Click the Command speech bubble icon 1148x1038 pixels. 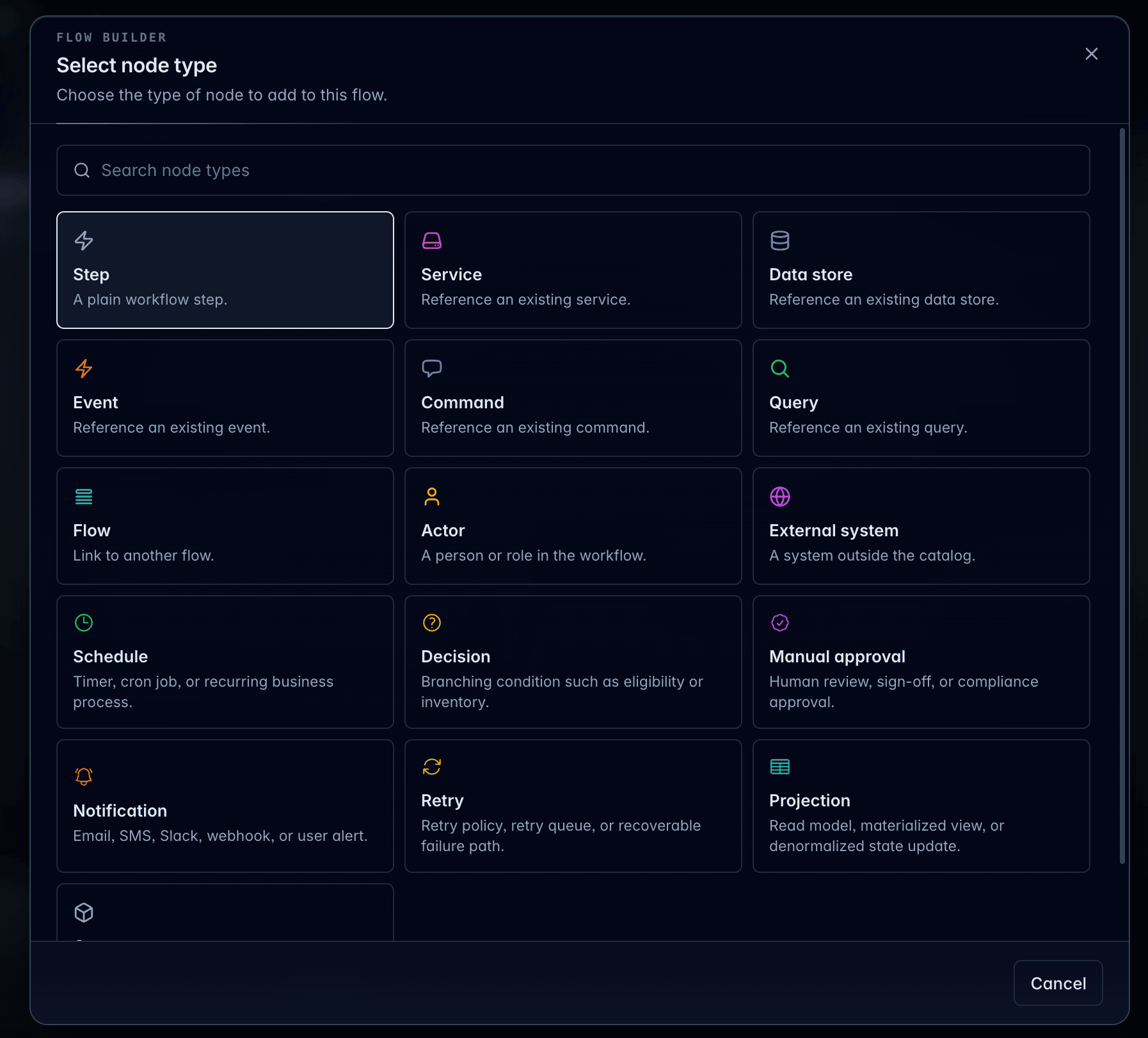coord(432,369)
